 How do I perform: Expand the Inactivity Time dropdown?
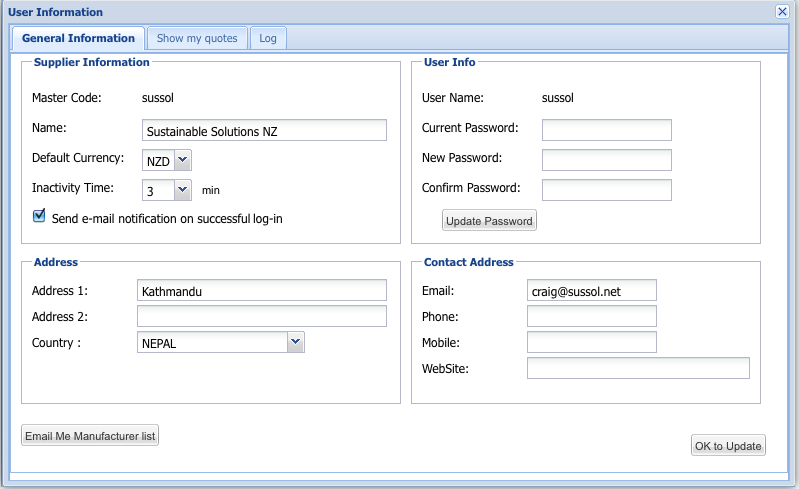pyautogui.click(x=182, y=189)
